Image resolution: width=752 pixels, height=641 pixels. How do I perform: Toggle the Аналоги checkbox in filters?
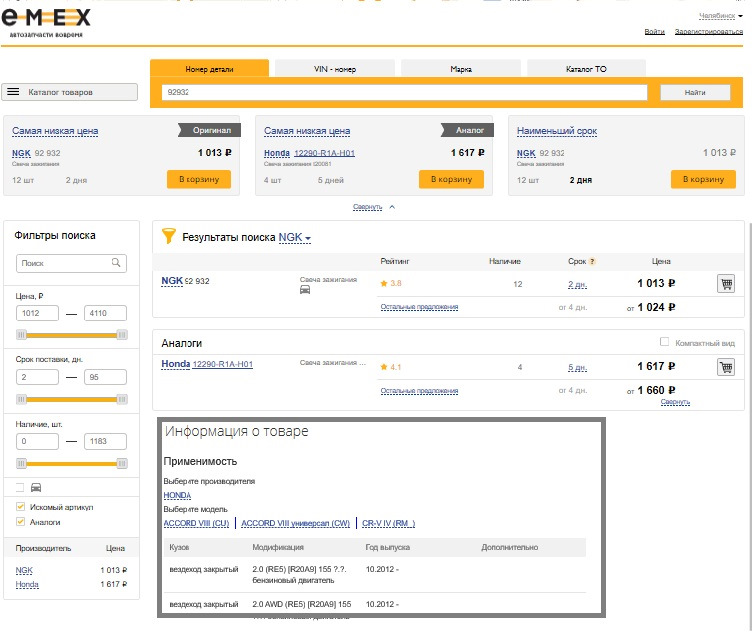tap(20, 522)
